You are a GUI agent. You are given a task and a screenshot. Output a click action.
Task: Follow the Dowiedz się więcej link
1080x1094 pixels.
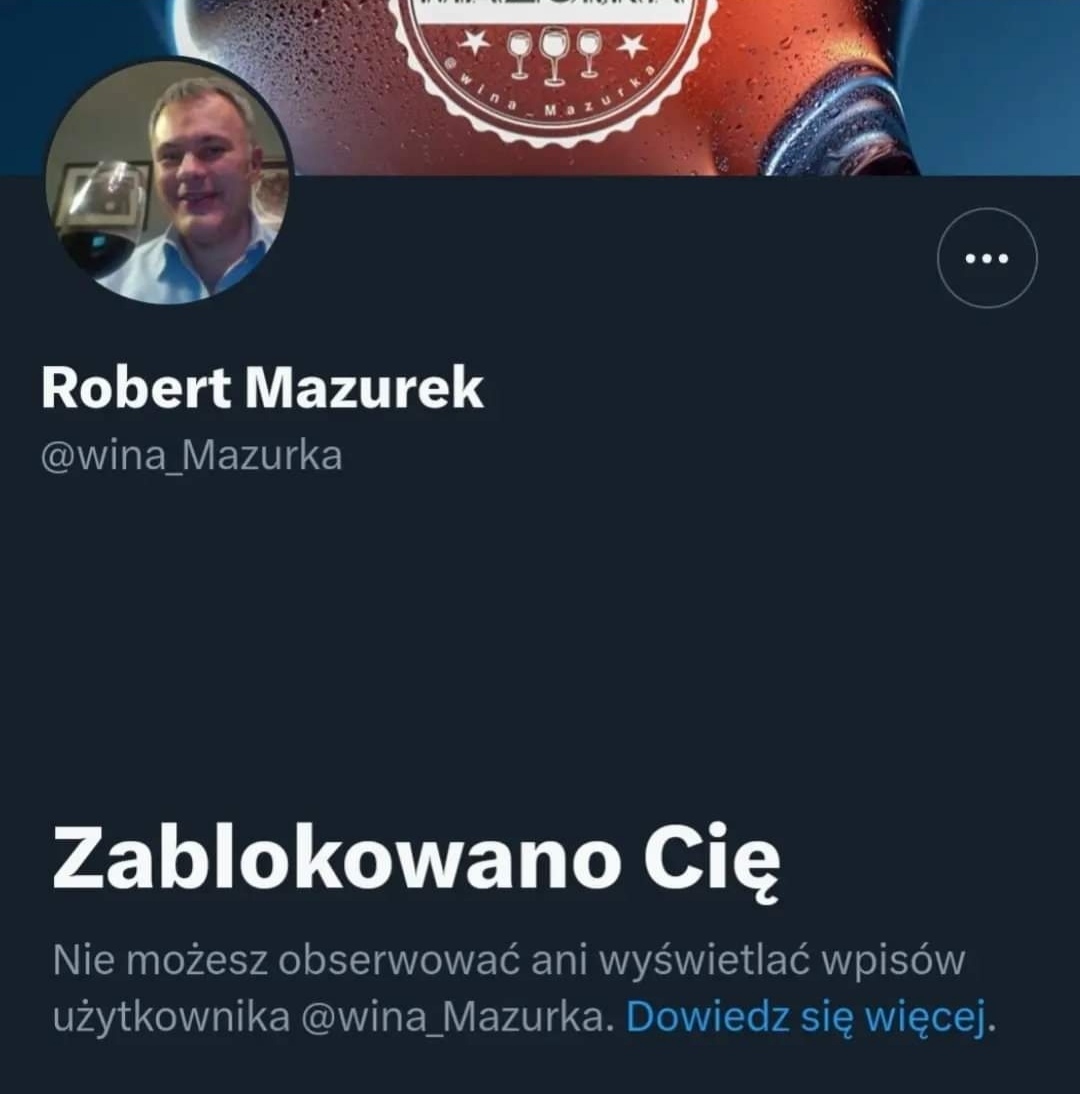pos(806,1017)
